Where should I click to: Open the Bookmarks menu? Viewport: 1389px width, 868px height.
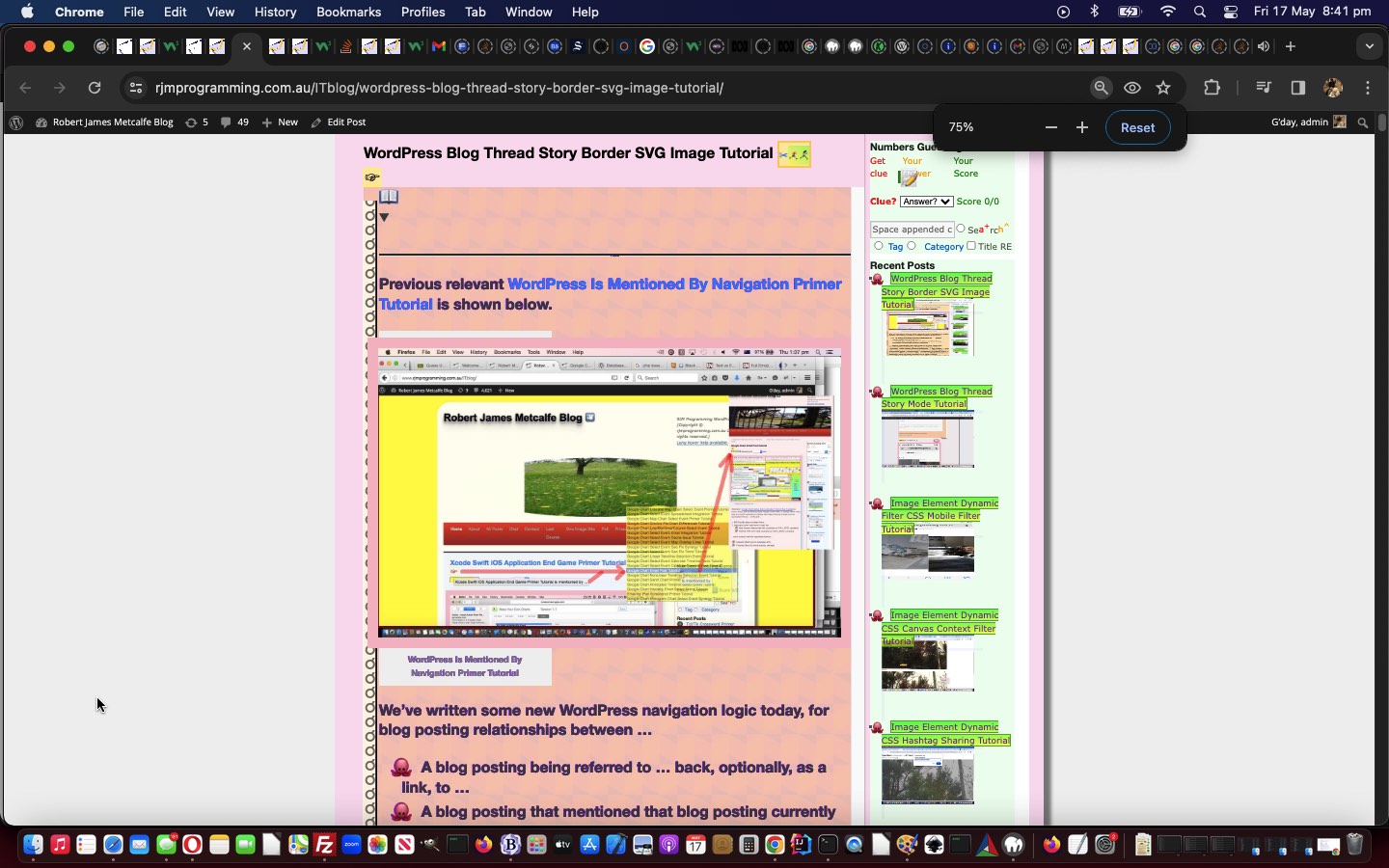point(348,12)
